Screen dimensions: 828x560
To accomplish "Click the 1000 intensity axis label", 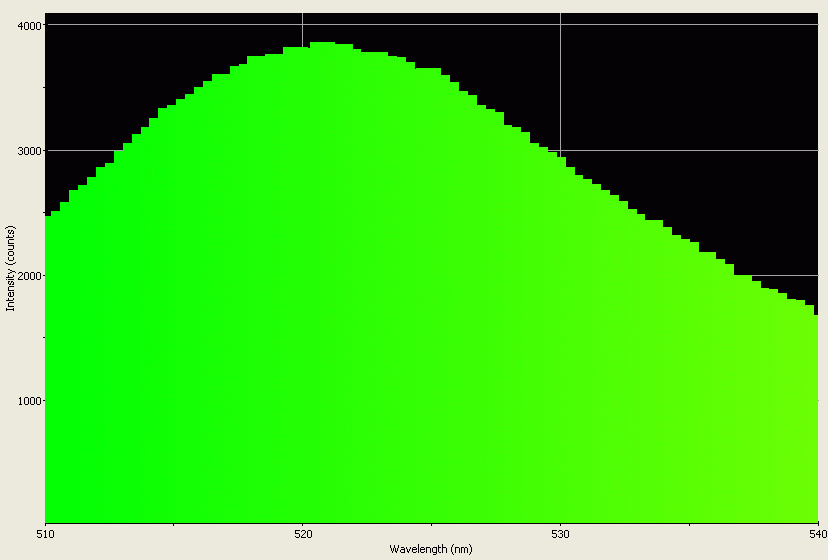I will 30,401.
